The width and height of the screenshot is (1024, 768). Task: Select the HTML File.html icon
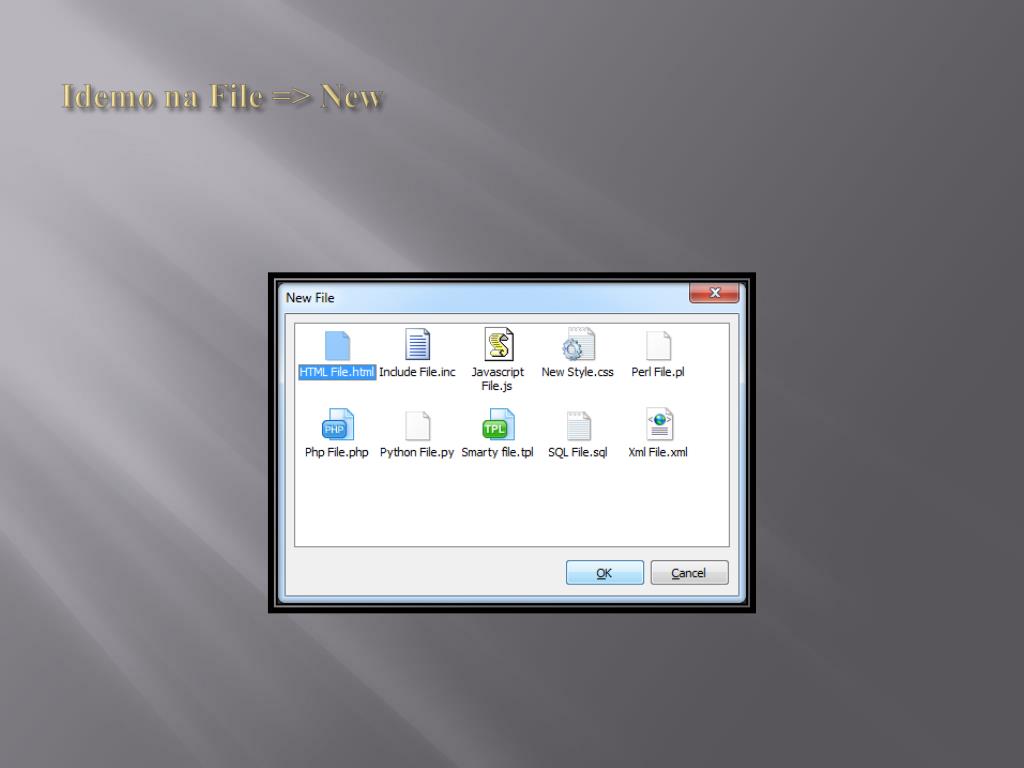pos(337,345)
